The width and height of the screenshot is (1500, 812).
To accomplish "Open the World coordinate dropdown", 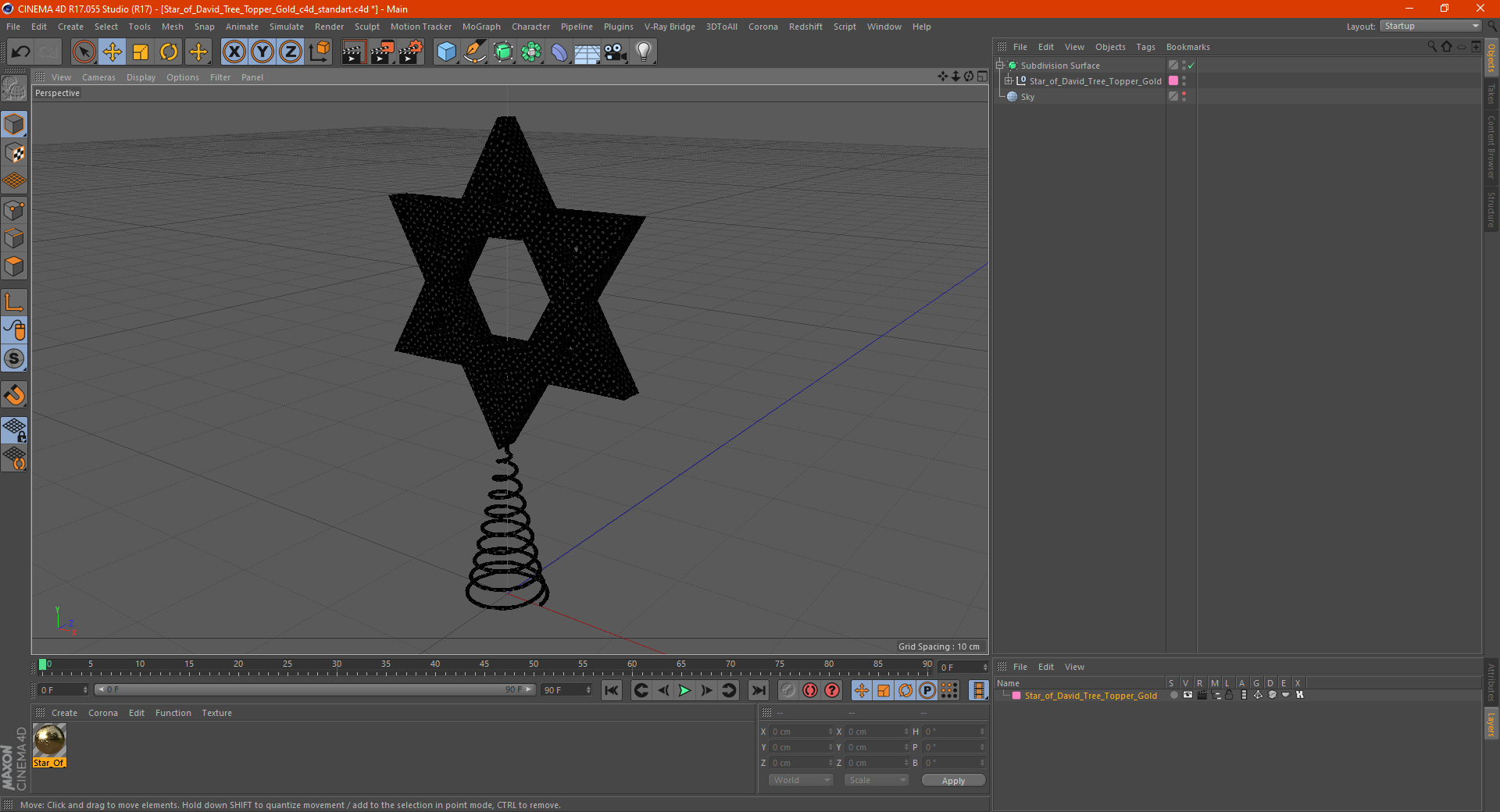I will [801, 780].
